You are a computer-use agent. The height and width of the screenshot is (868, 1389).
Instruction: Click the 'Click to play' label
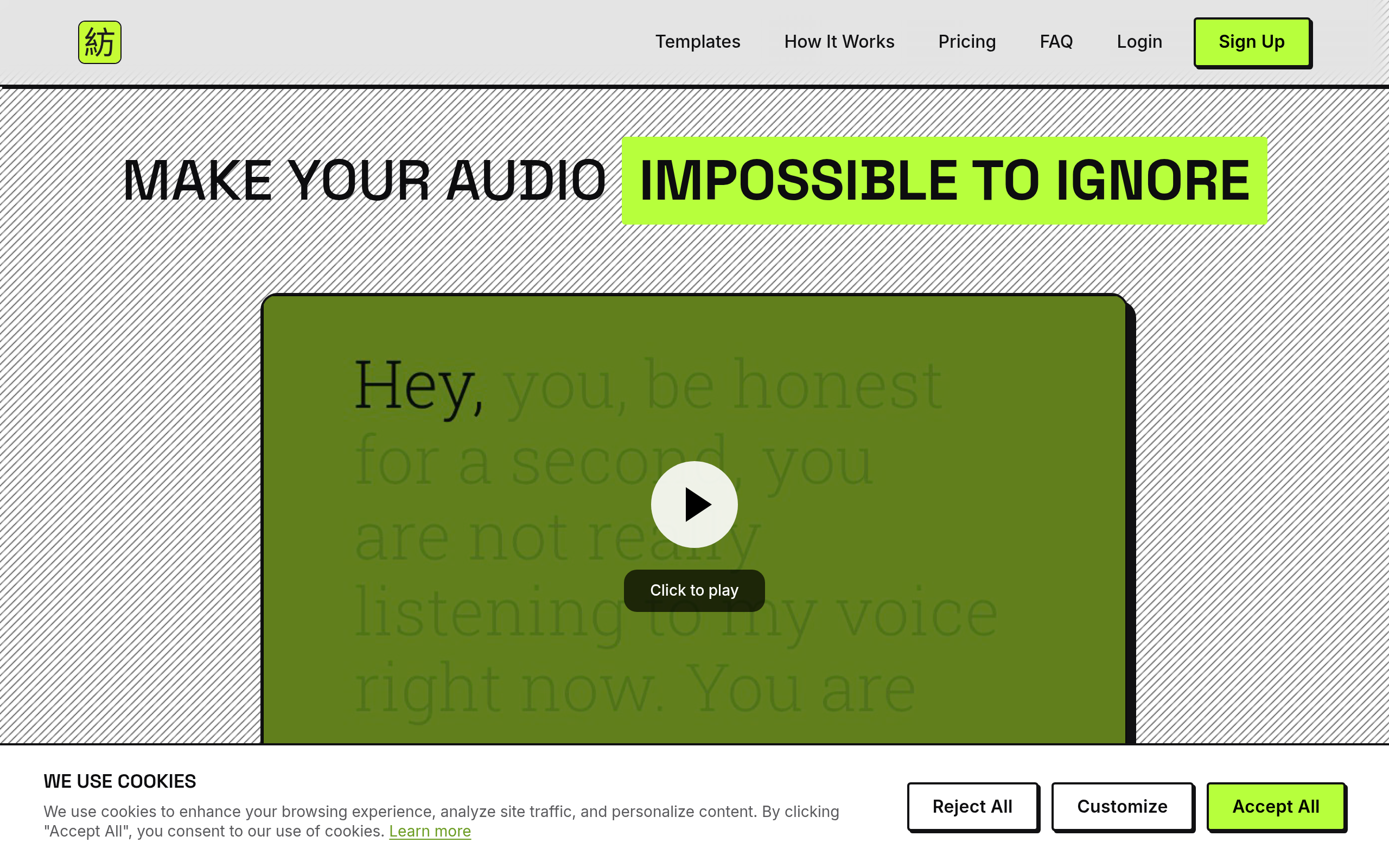pos(694,590)
